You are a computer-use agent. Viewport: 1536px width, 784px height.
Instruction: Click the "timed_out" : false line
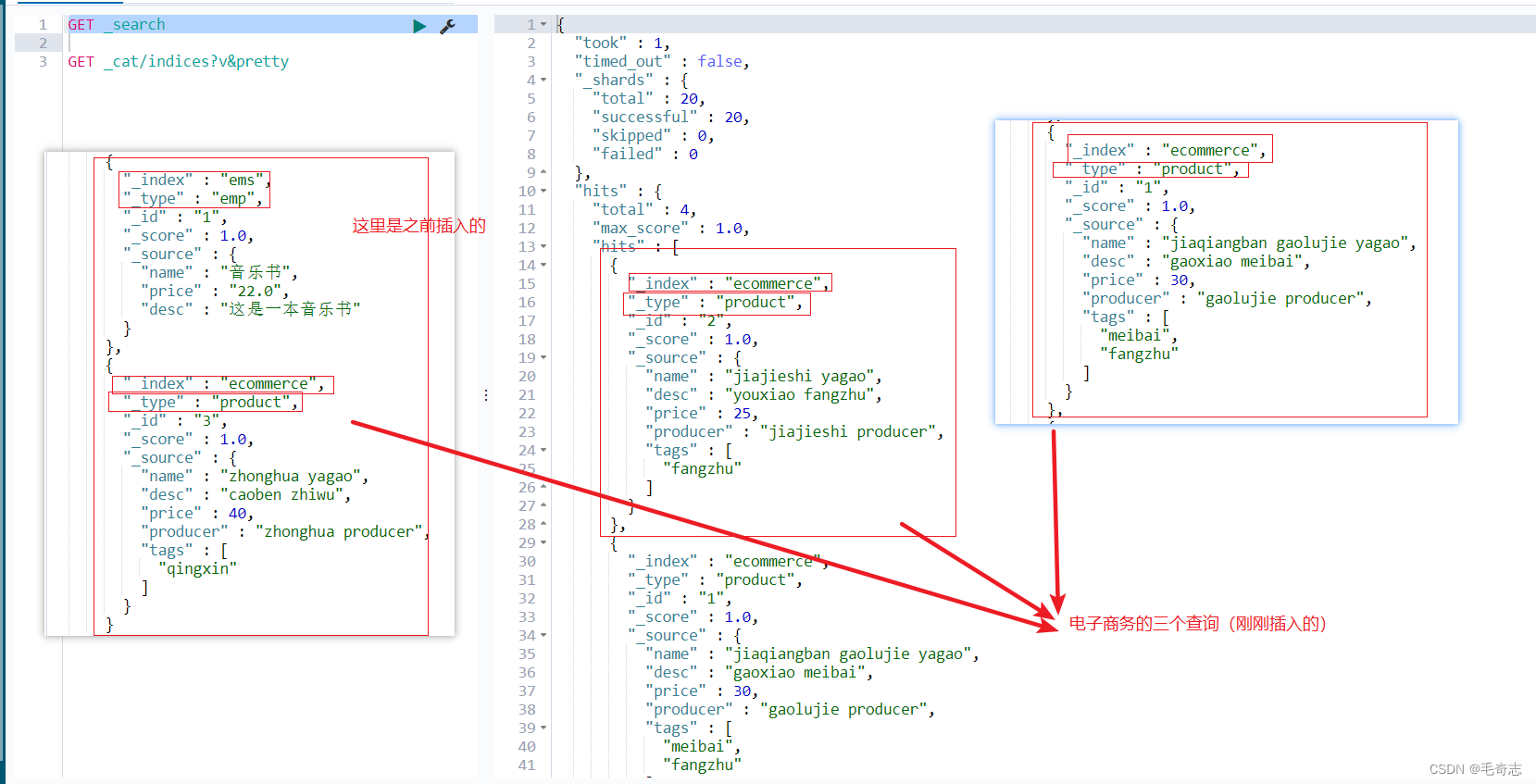662,62
